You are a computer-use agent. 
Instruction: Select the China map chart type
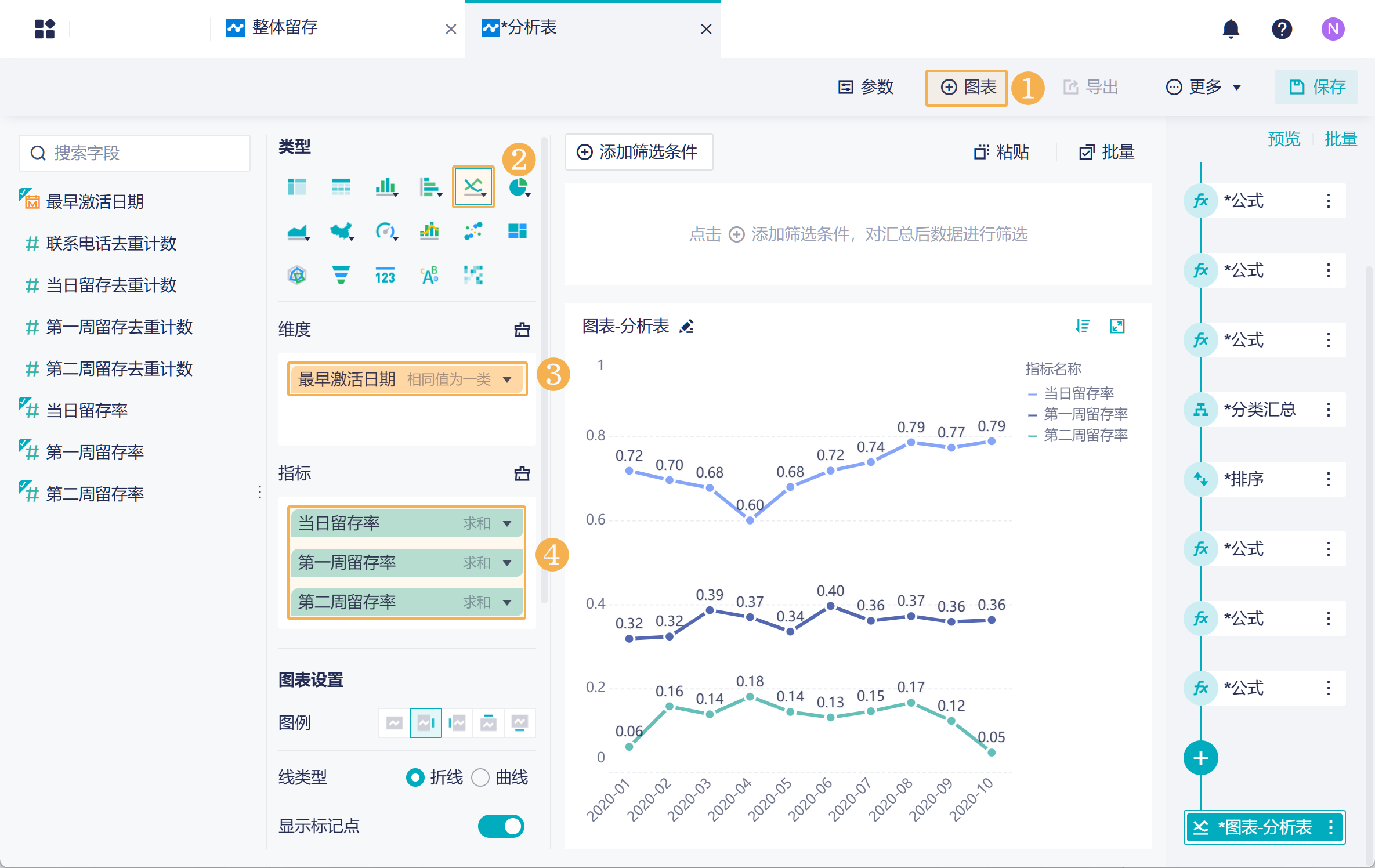click(342, 232)
